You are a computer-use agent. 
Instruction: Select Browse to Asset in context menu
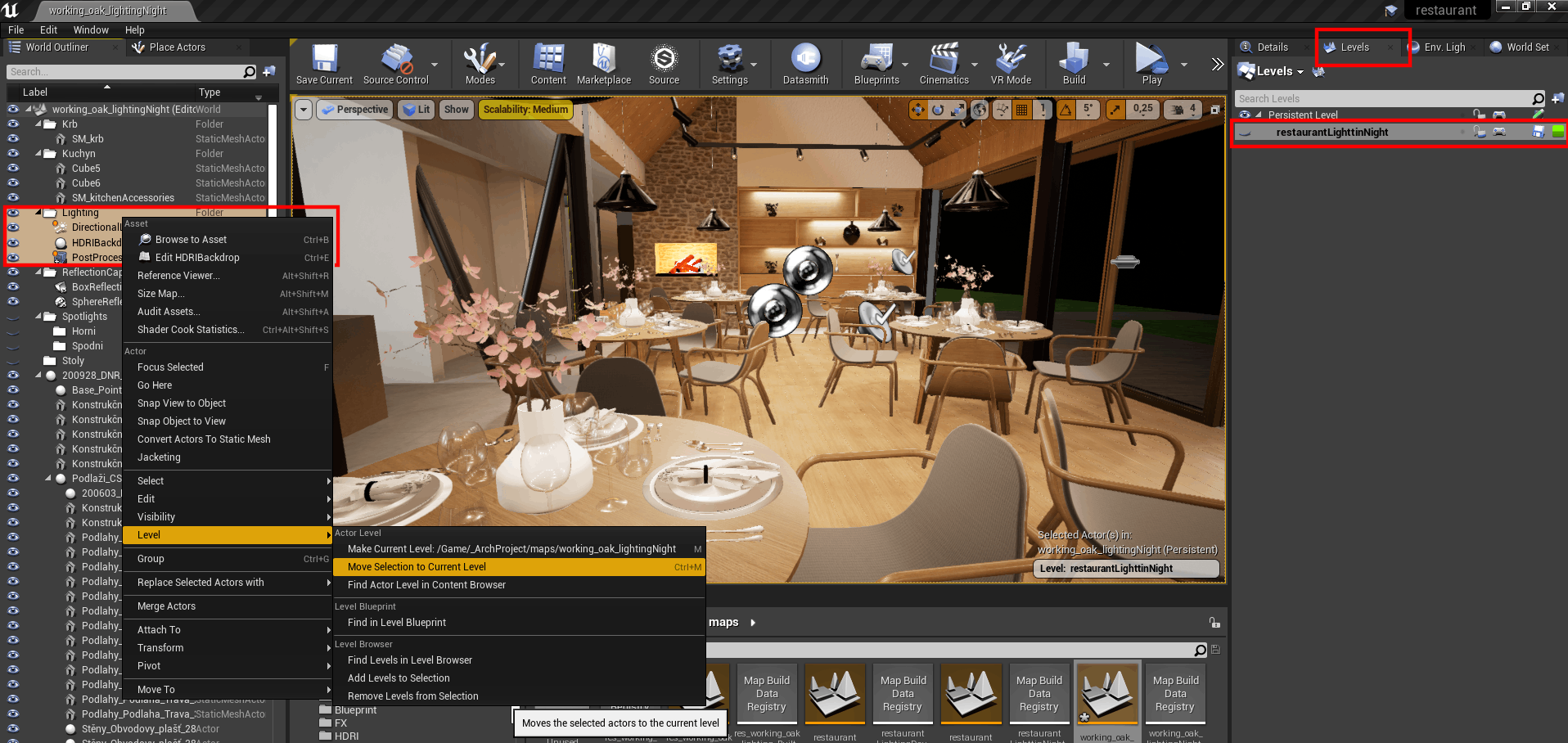tap(191, 239)
